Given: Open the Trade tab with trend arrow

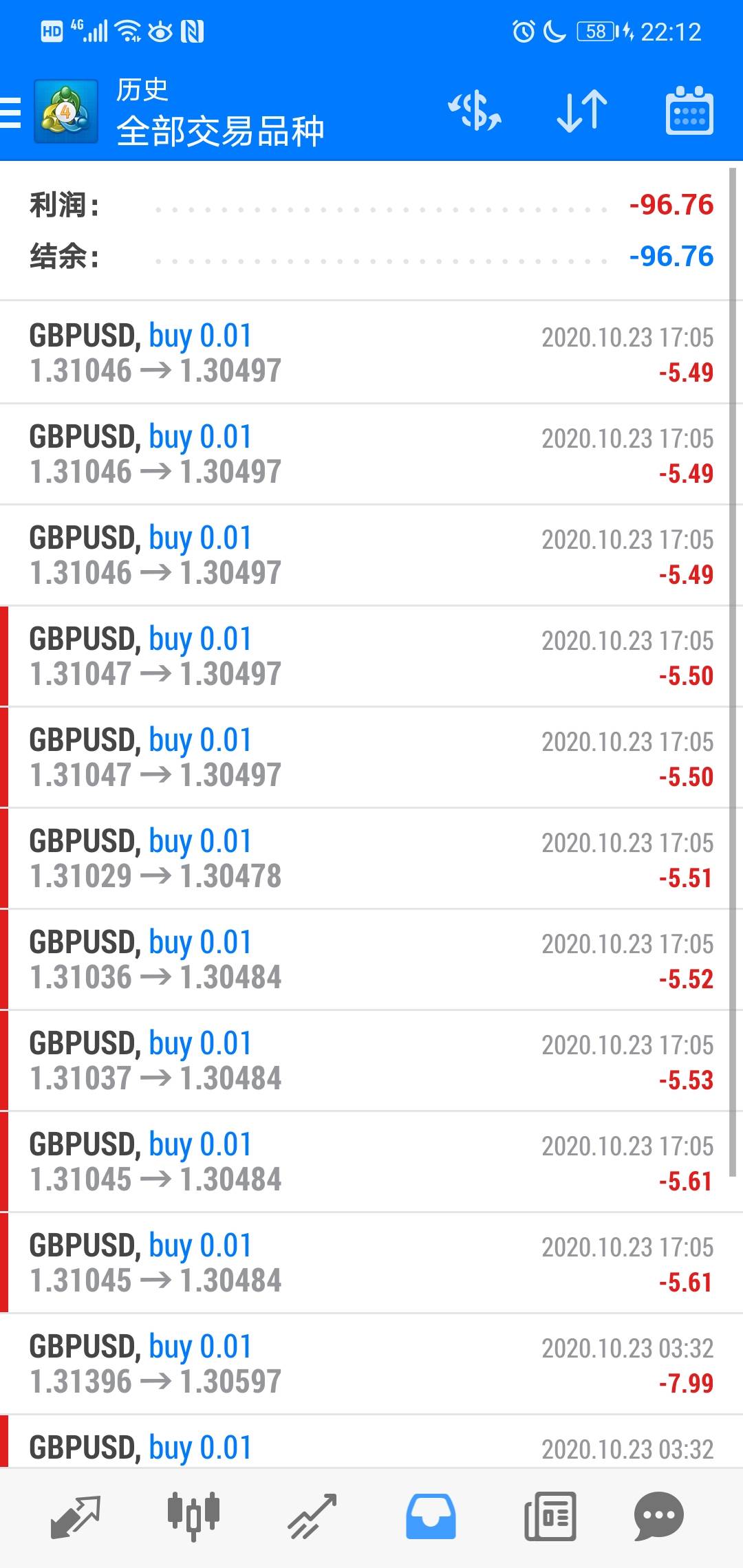Looking at the screenshot, I should pyautogui.click(x=312, y=1516).
